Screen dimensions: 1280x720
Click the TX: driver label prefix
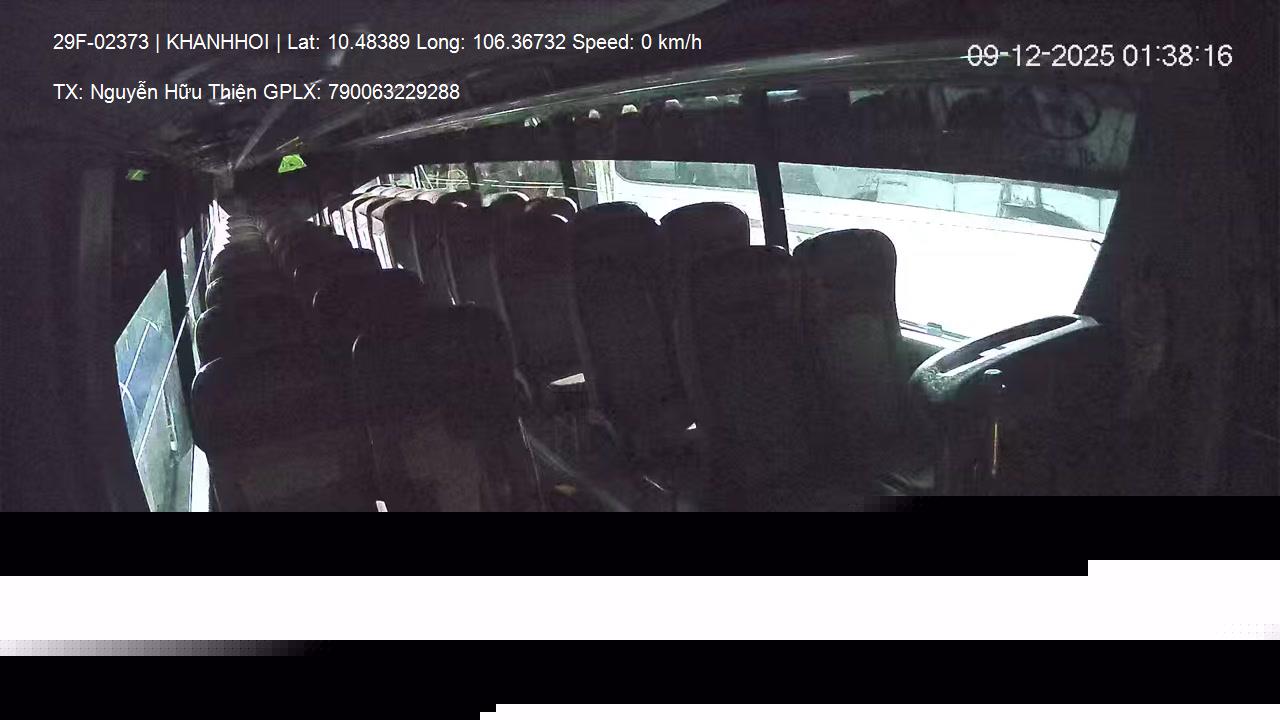68,92
